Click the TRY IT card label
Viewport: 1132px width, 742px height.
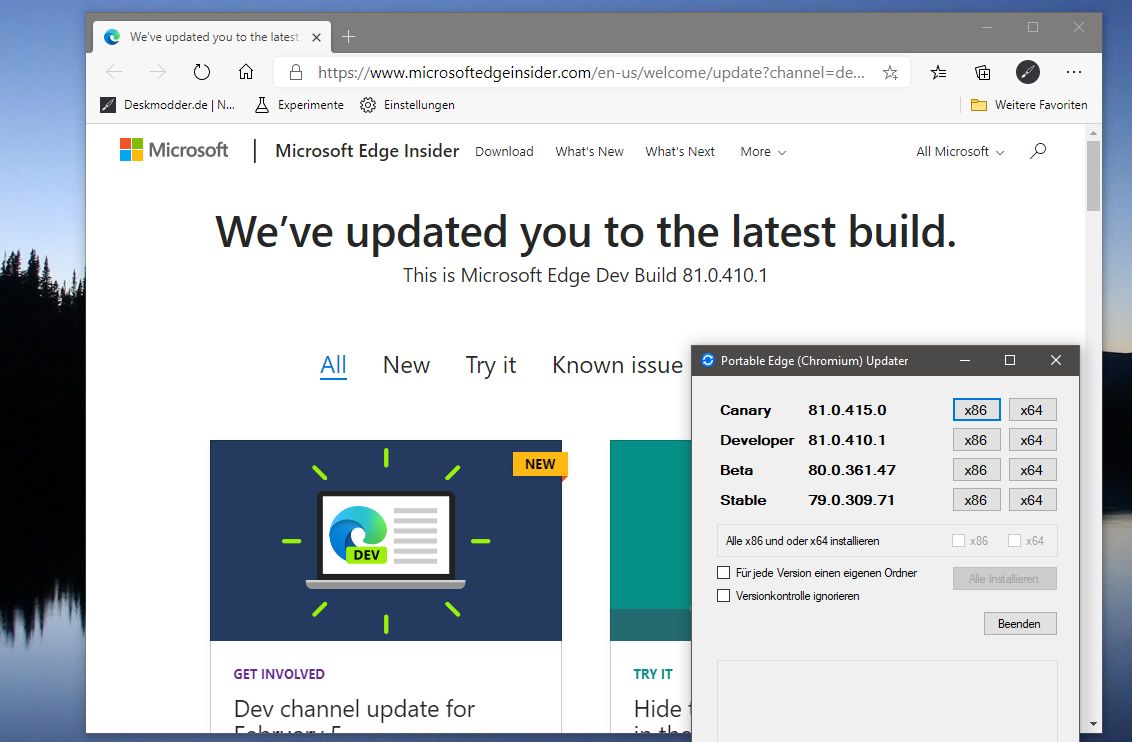pyautogui.click(x=653, y=674)
